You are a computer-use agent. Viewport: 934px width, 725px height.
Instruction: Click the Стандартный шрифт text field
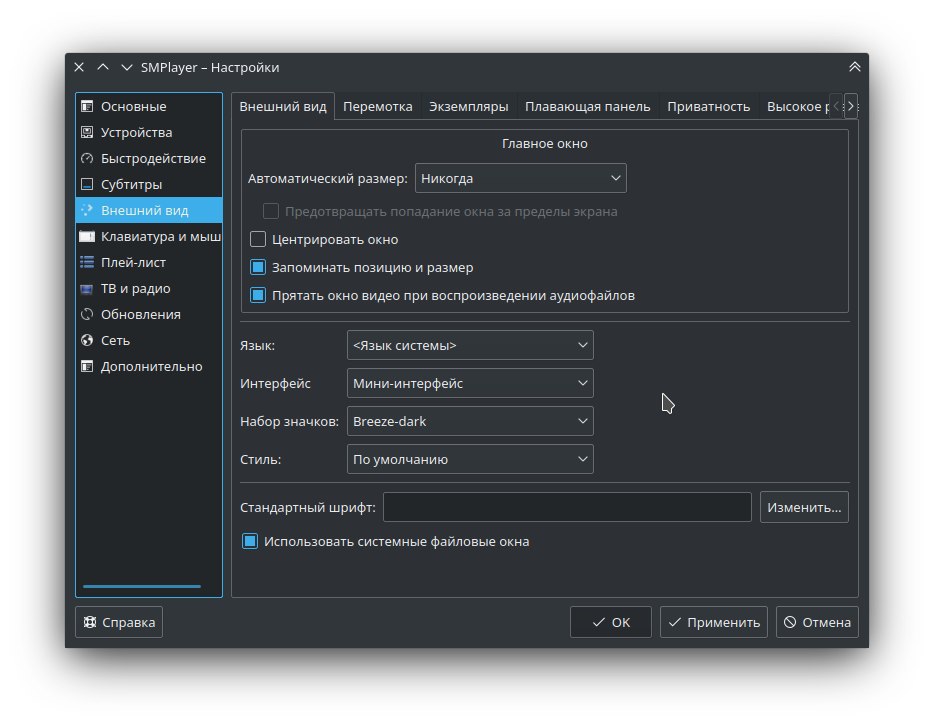click(x=567, y=508)
